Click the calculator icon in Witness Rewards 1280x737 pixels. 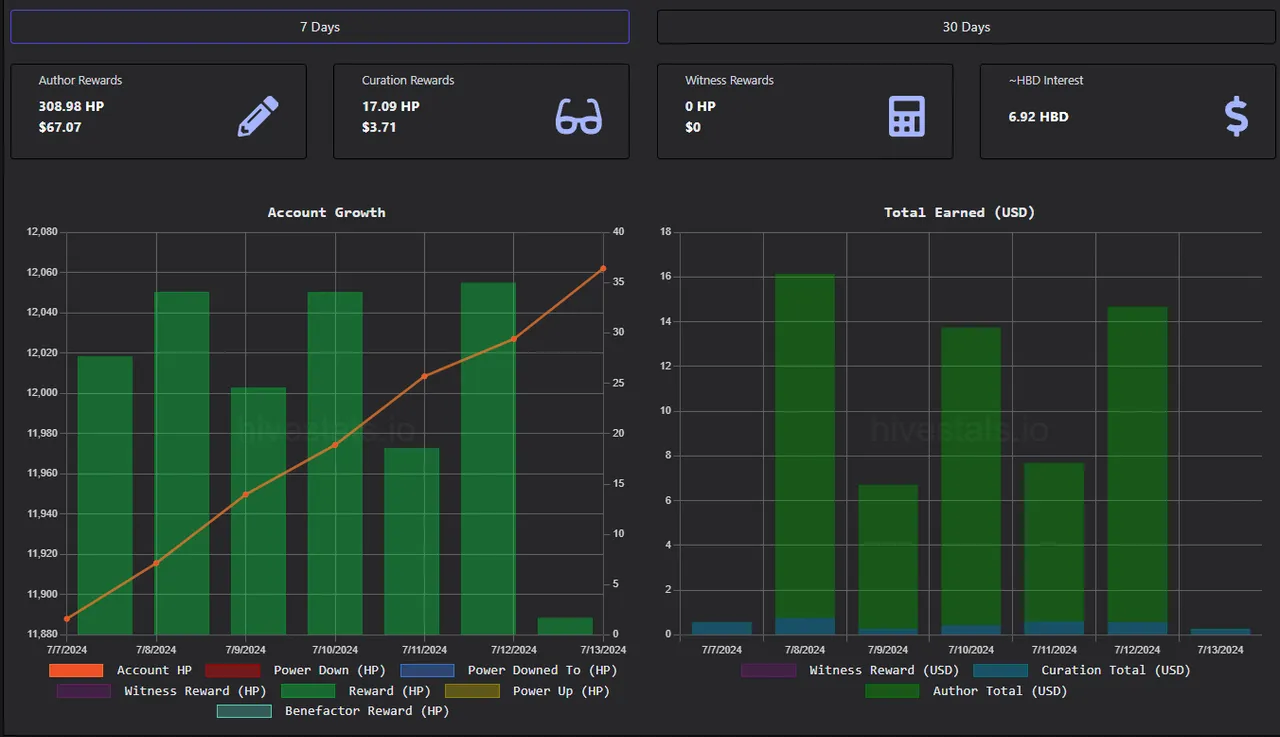pos(907,116)
